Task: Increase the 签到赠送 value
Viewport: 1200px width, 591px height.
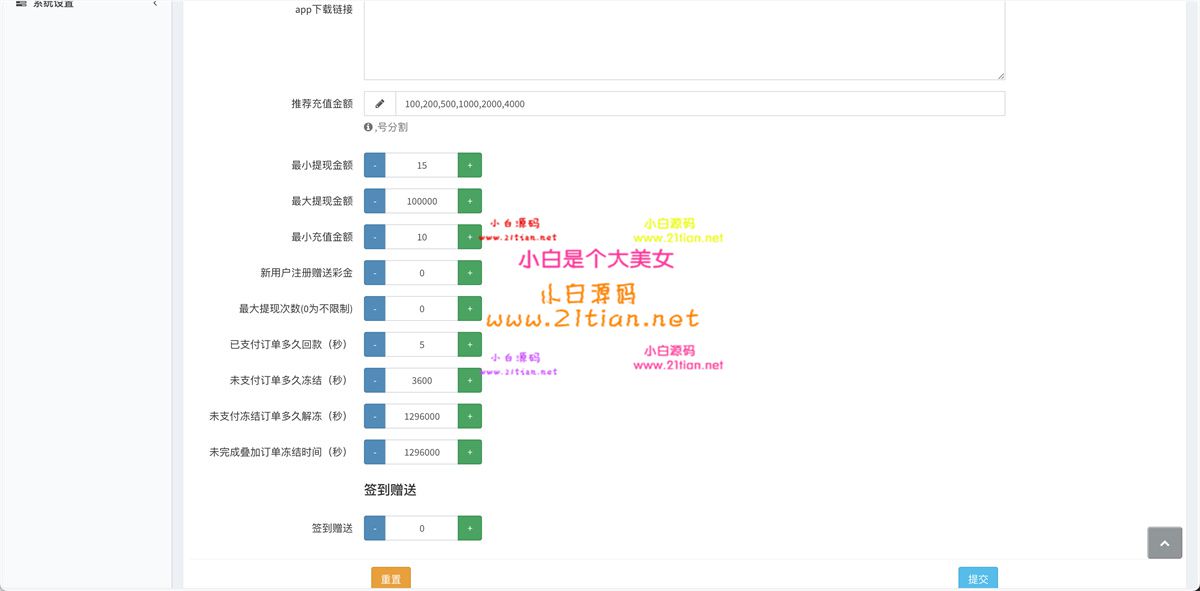Action: pos(470,528)
